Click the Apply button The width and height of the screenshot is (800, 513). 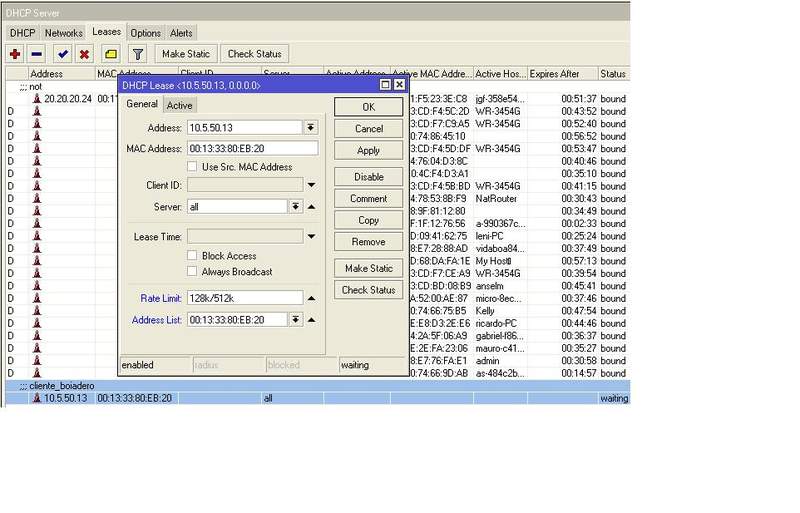[x=368, y=151]
